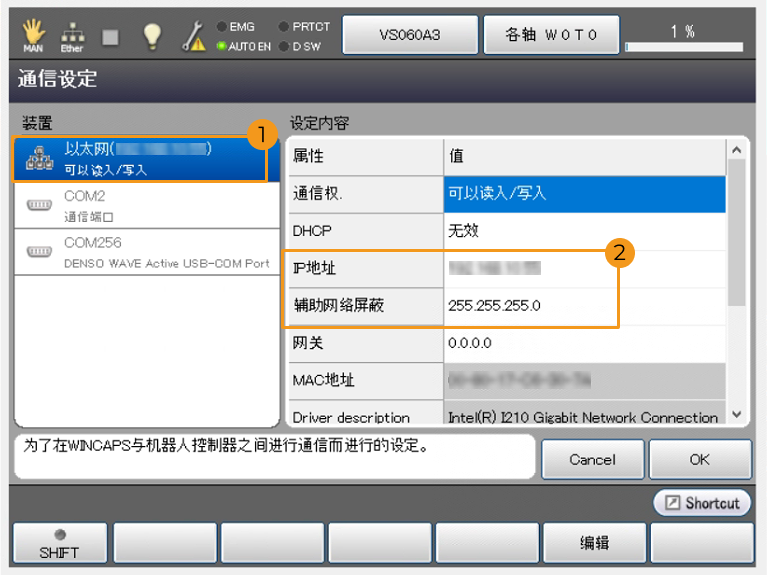
Task: Click the 网关 property label
Action: (366, 344)
